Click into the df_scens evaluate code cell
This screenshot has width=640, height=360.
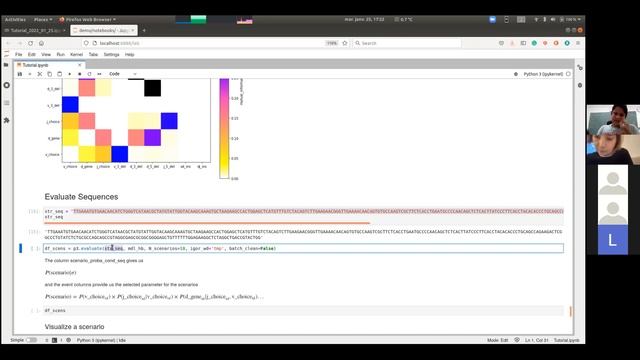pyautogui.click(x=303, y=248)
